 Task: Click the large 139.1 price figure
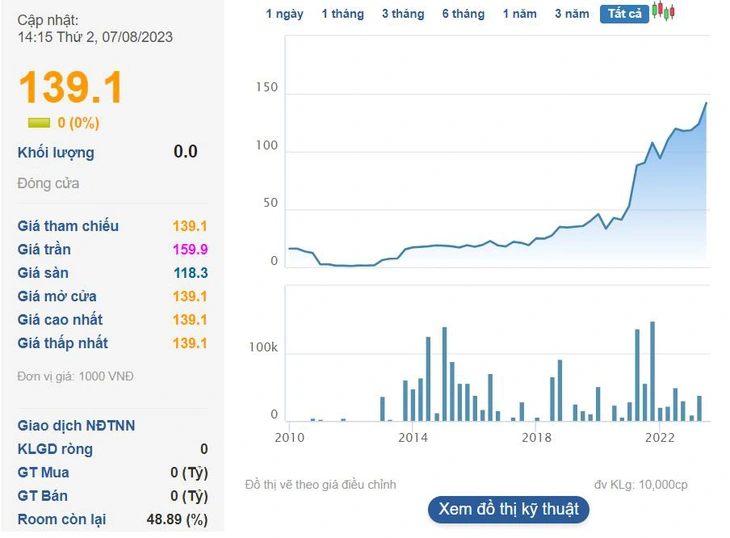[71, 87]
